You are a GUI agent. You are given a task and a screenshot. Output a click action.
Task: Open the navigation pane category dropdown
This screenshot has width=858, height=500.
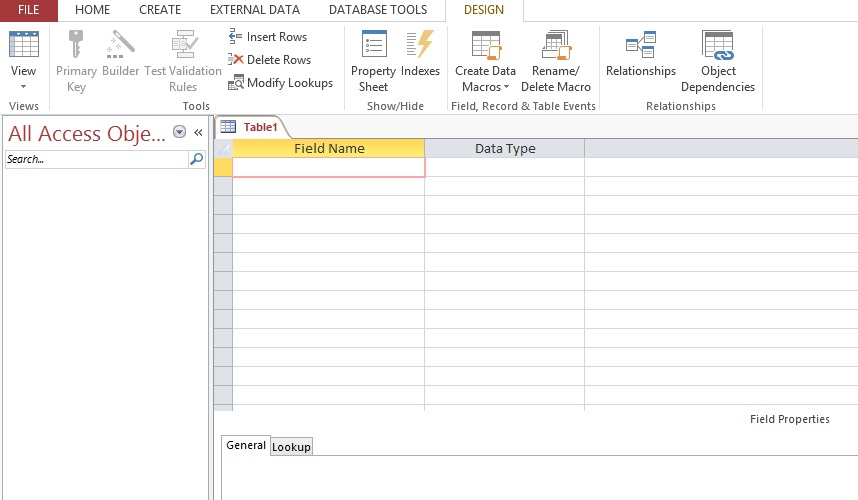(x=179, y=132)
